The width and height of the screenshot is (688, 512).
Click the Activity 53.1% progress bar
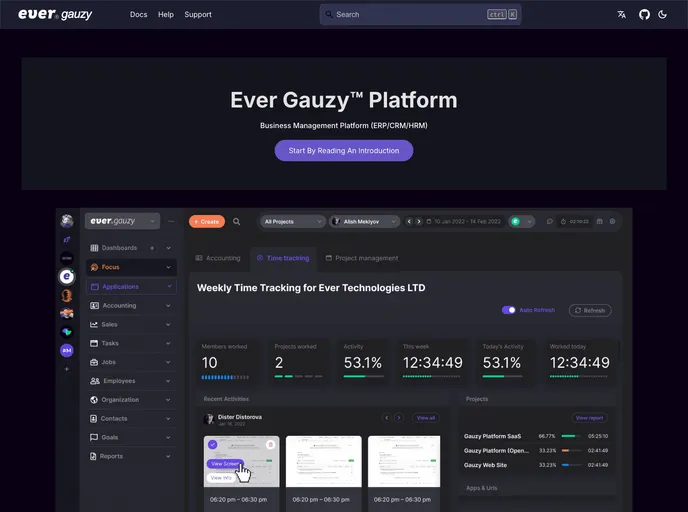tap(364, 376)
